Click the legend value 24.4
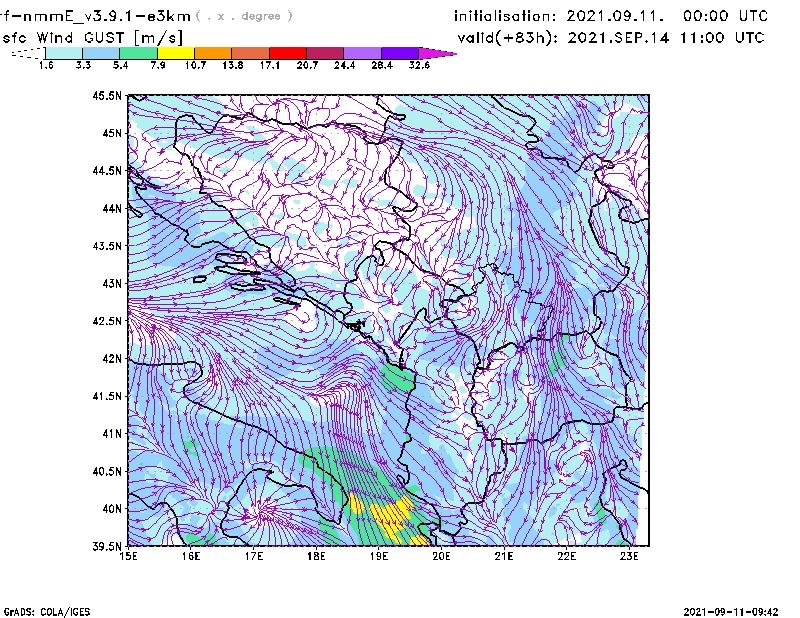The width and height of the screenshot is (800, 618). [x=344, y=65]
